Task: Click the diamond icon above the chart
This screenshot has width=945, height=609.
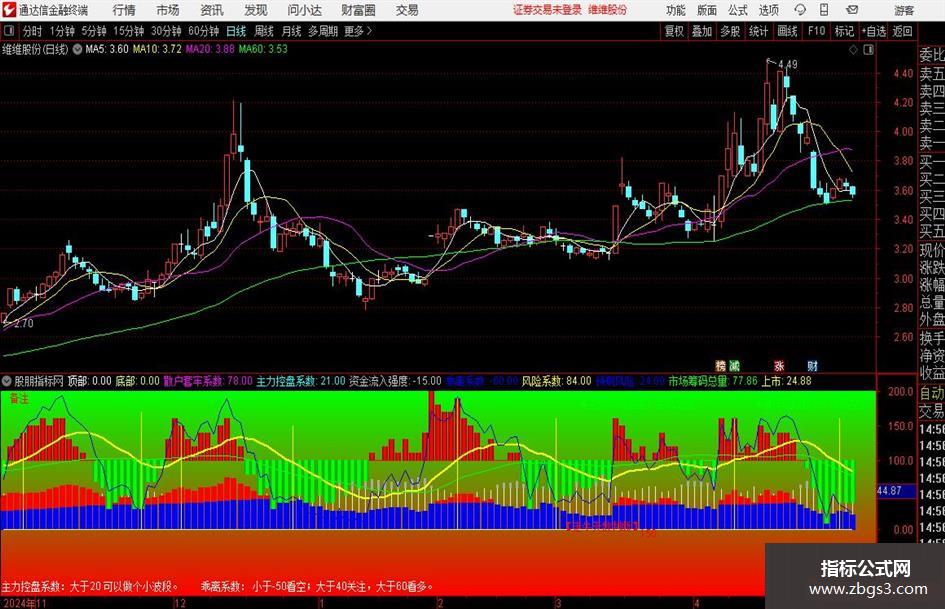Action: point(853,50)
